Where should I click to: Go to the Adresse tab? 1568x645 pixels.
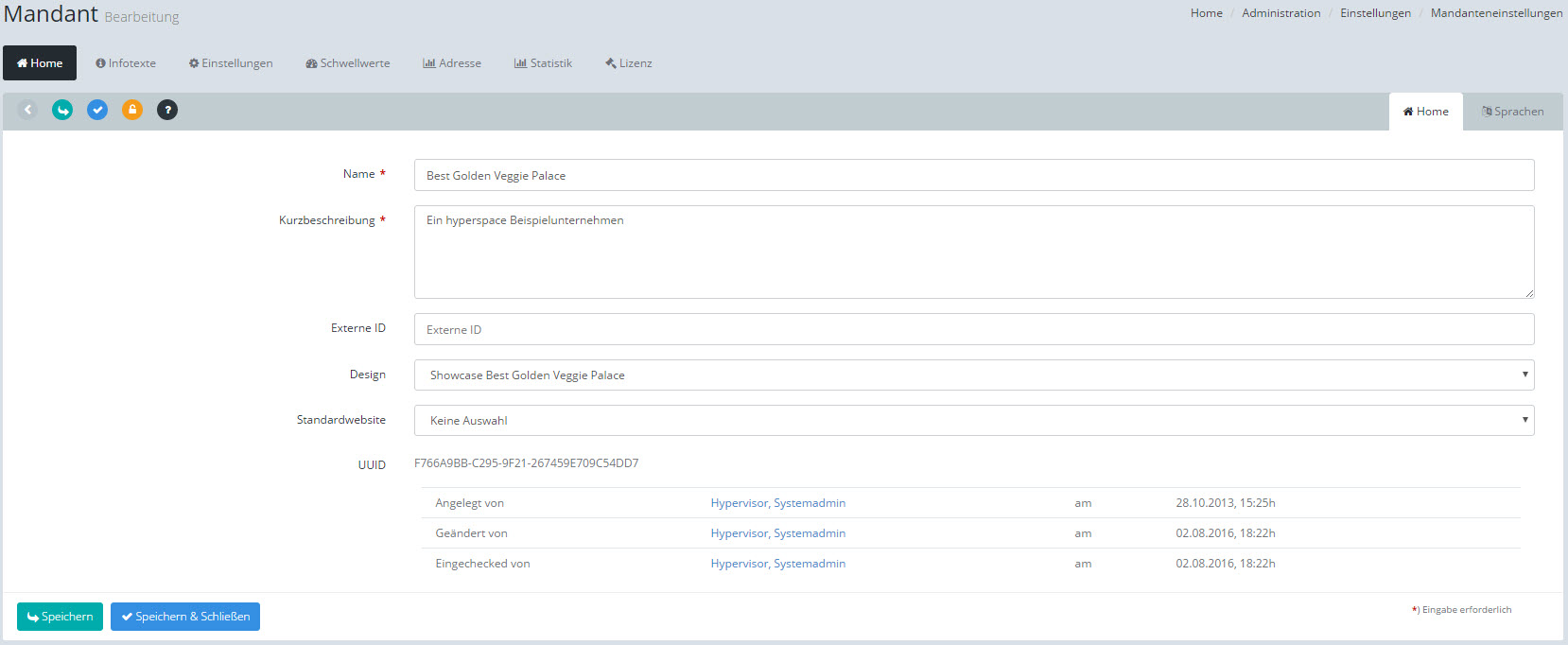[452, 63]
